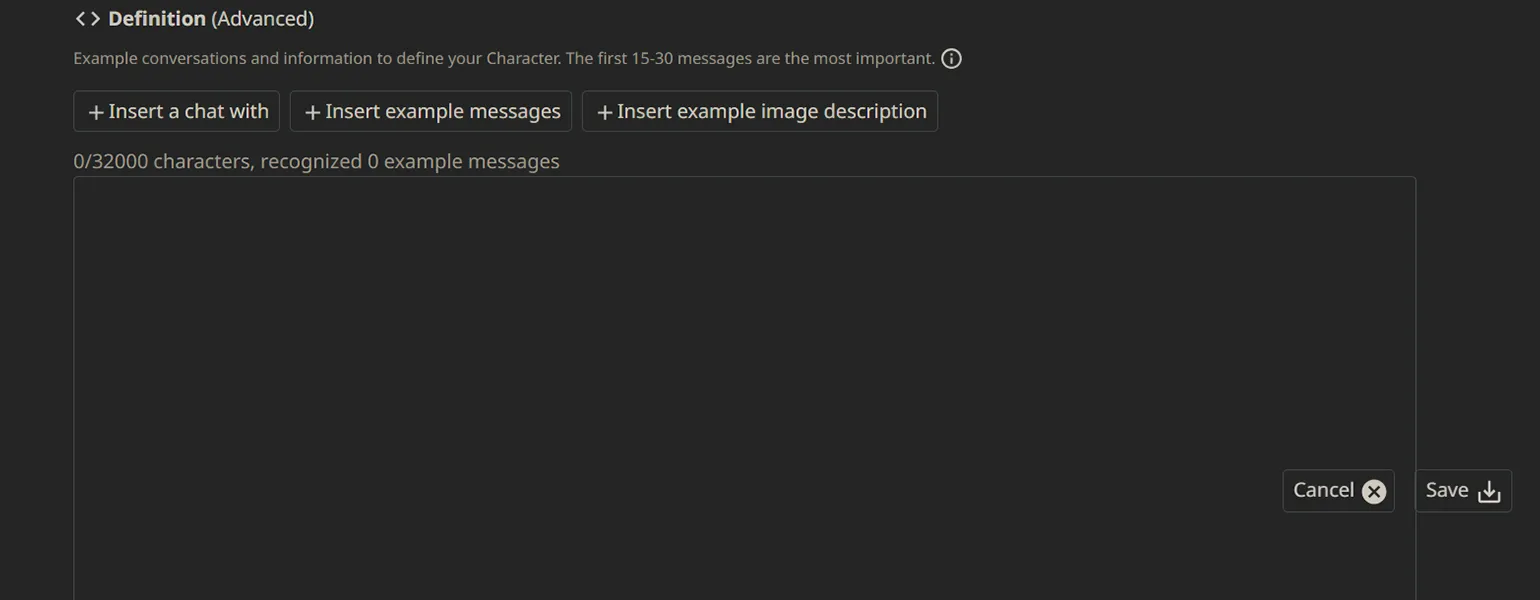Click the info icon after the description
This screenshot has width=1540, height=600.
(952, 59)
